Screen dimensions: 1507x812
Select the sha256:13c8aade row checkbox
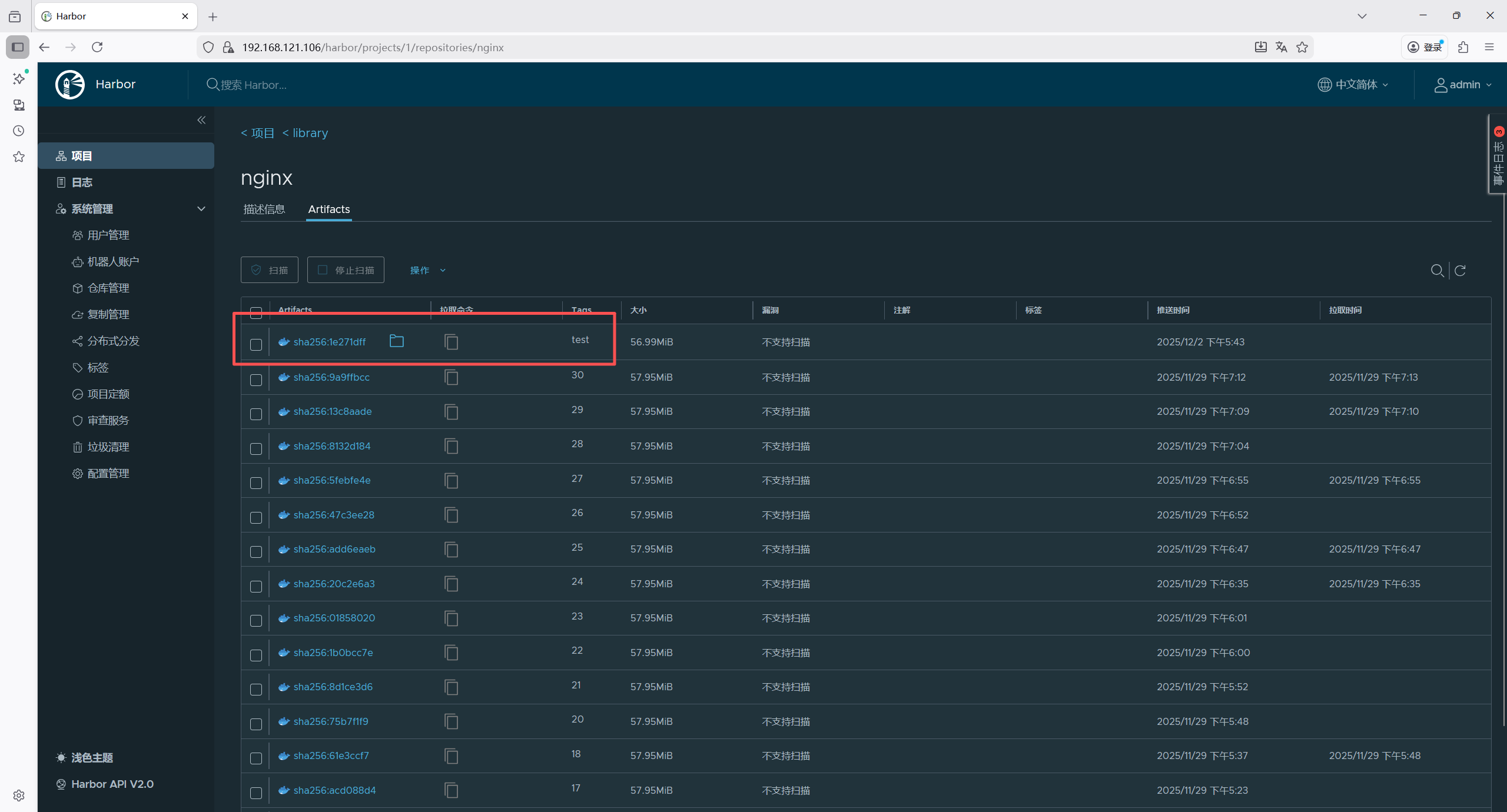point(256,414)
